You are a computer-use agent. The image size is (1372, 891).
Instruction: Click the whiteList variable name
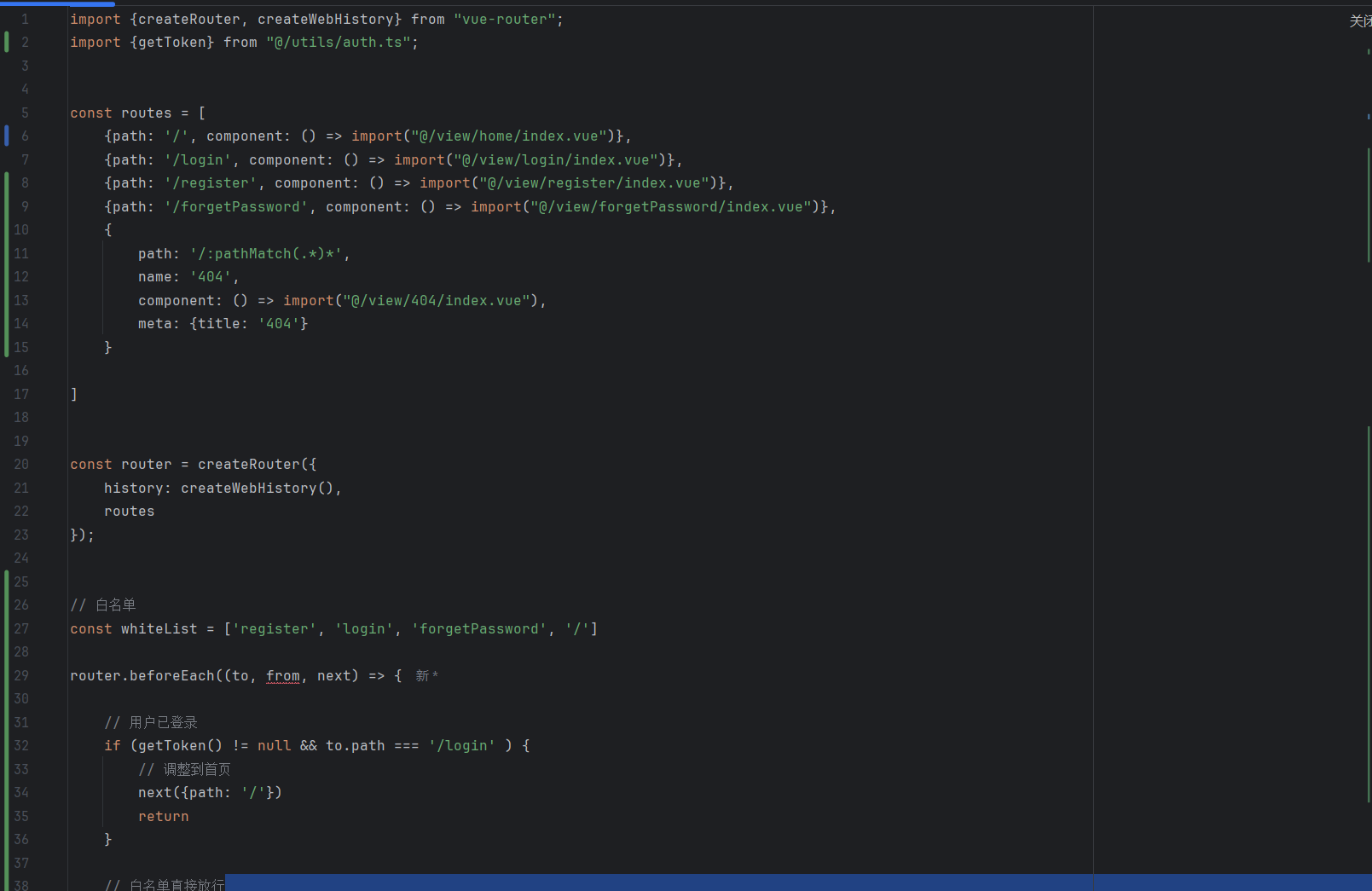[x=159, y=629]
